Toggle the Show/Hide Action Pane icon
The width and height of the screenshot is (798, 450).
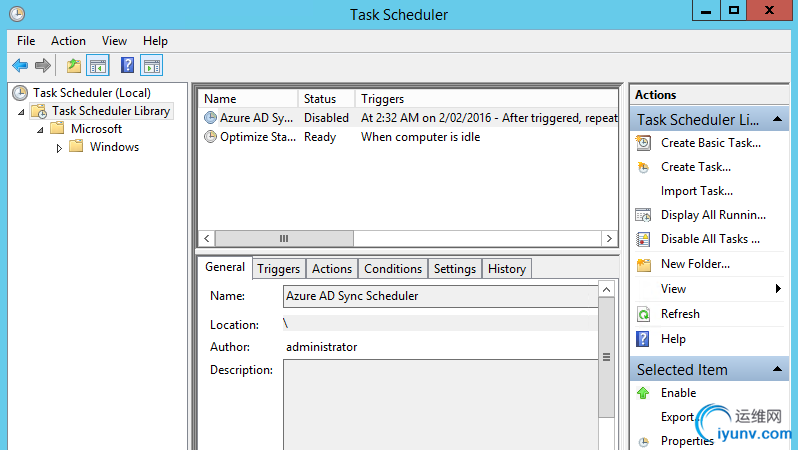pyautogui.click(x=152, y=66)
